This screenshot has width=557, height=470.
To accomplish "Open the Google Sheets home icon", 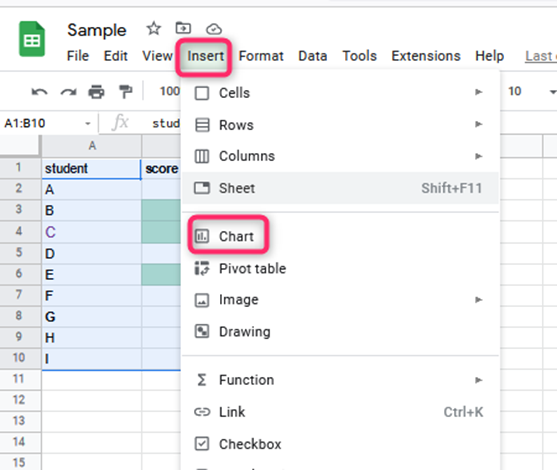I will pos(32,39).
